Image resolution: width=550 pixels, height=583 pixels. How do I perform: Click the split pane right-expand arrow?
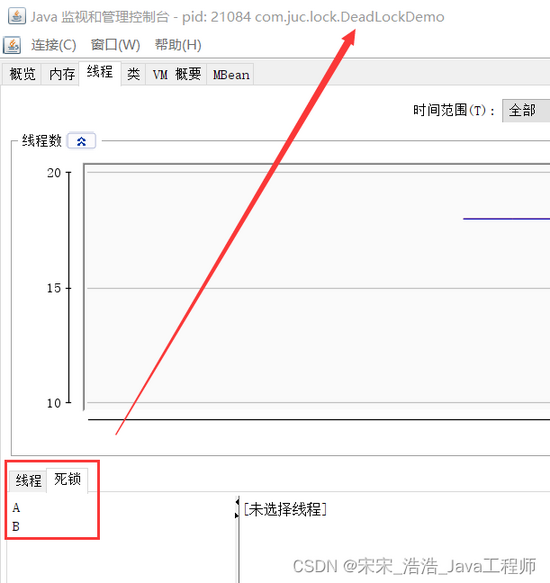pyautogui.click(x=237, y=515)
